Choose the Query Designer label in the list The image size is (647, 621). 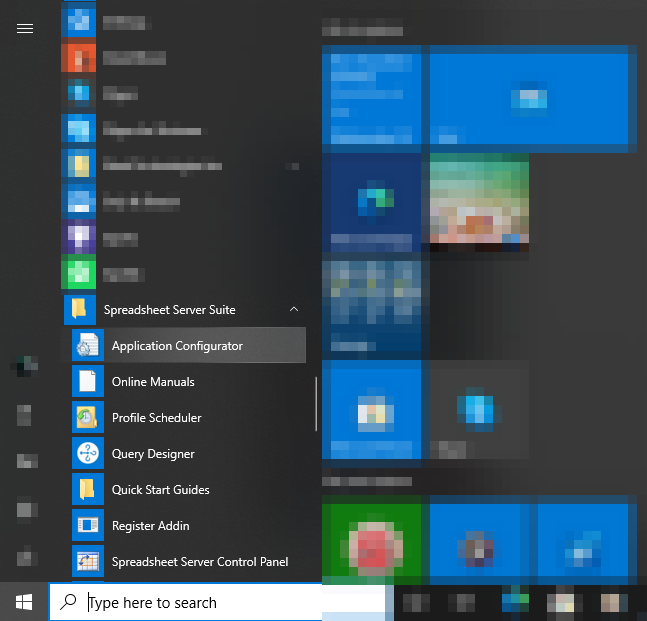pyautogui.click(x=153, y=454)
